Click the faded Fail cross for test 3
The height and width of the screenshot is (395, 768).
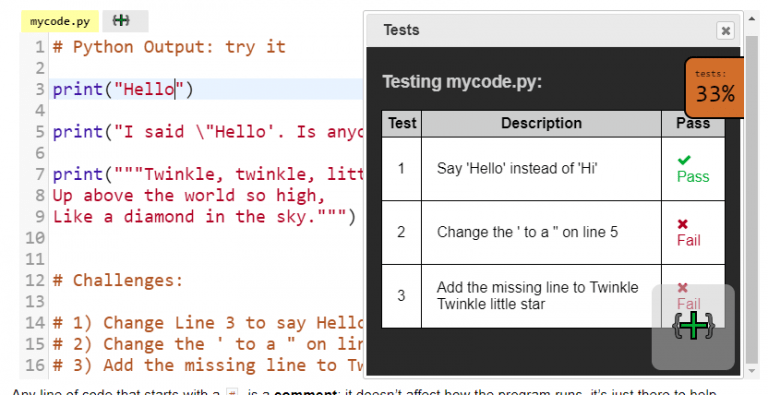point(682,288)
